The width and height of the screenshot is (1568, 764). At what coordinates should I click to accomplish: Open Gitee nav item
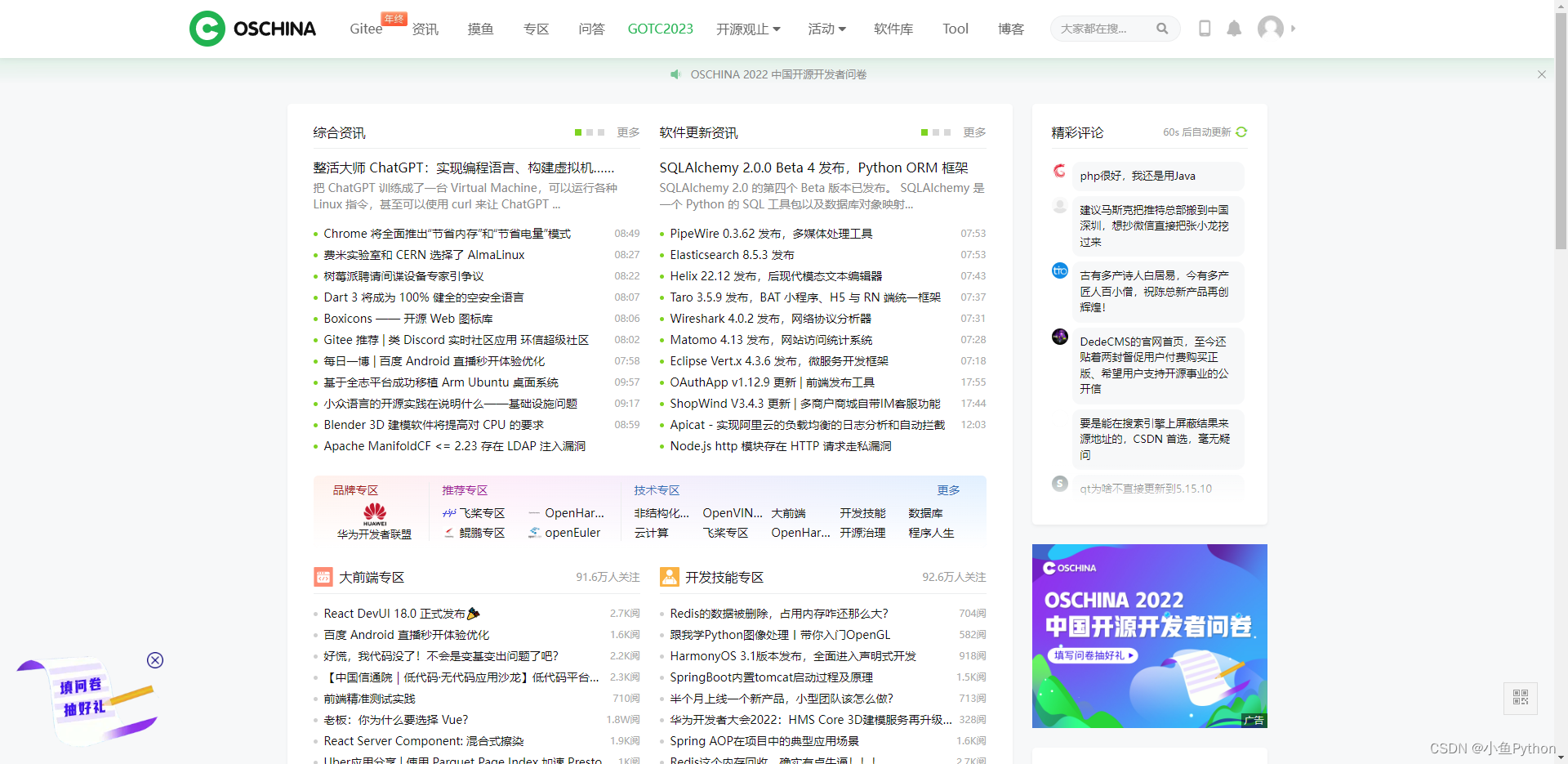pos(366,29)
